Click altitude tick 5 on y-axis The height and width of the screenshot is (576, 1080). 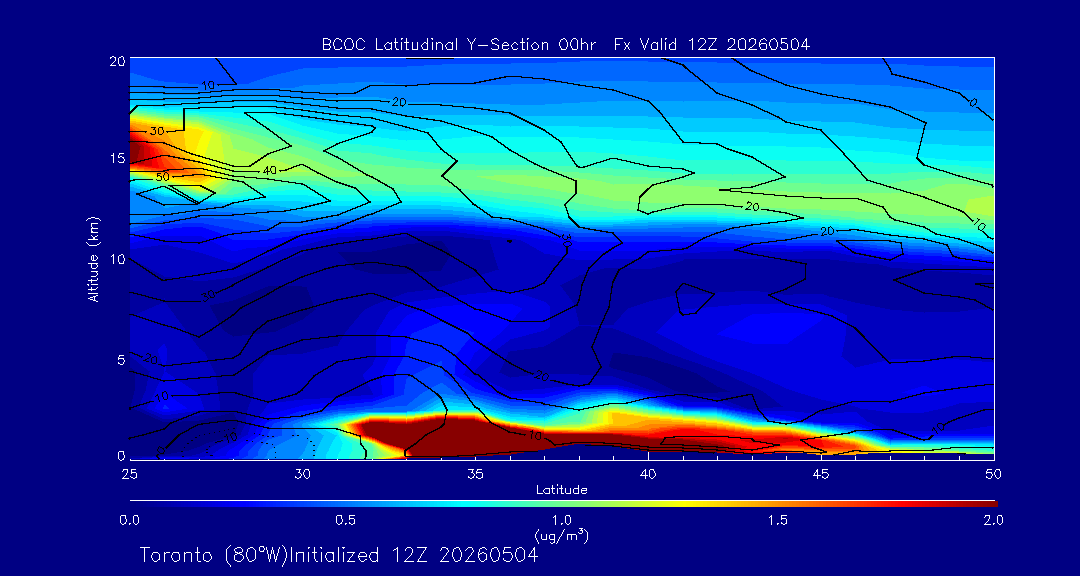(x=121, y=359)
